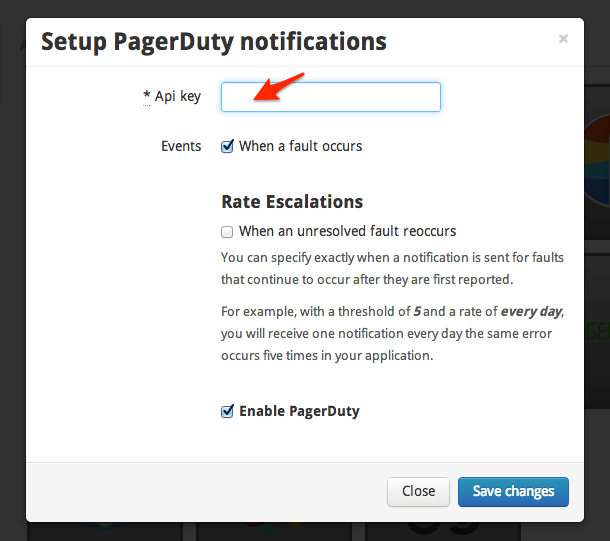Click the Close button in footer

pyautogui.click(x=418, y=491)
